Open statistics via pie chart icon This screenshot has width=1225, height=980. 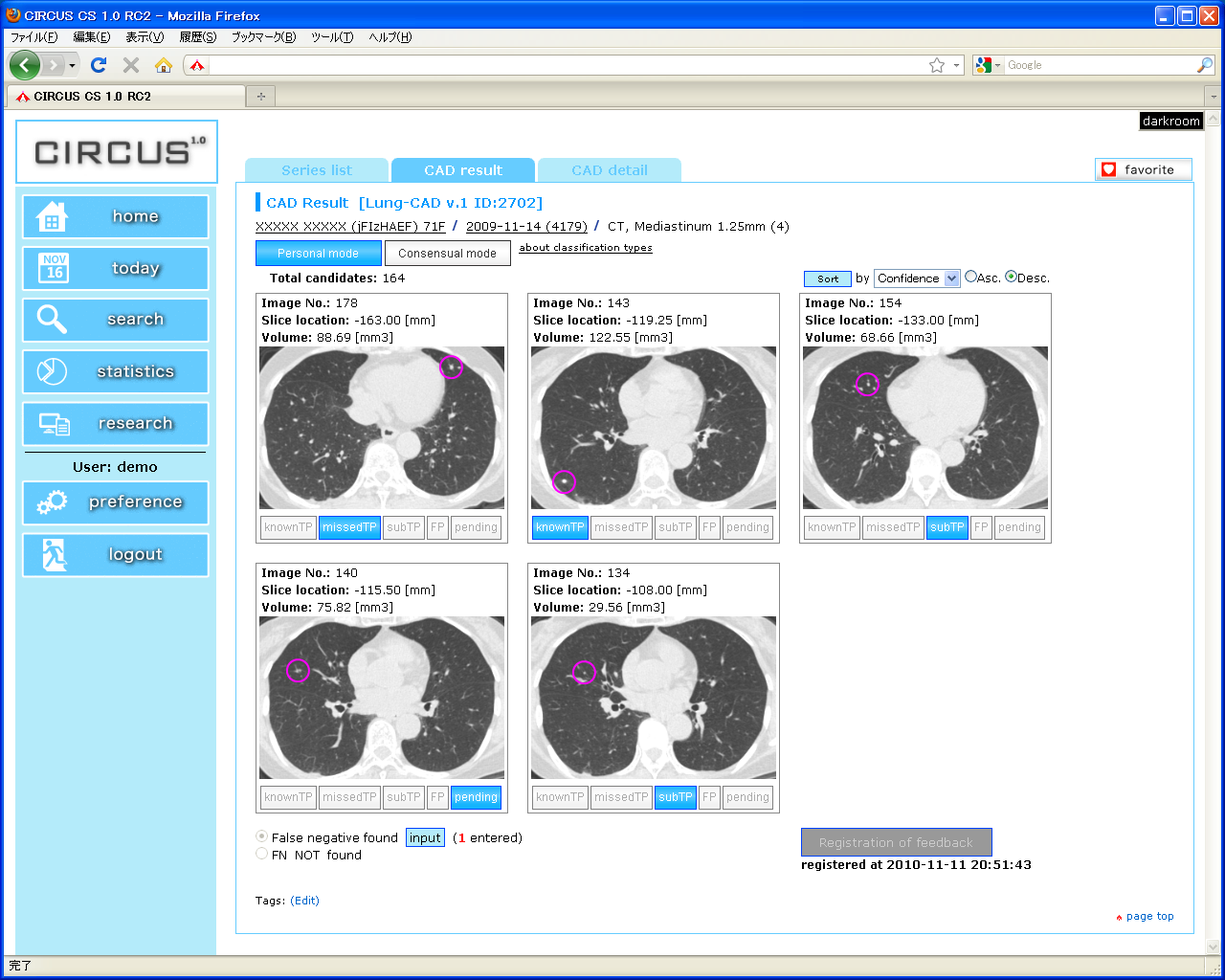52,371
